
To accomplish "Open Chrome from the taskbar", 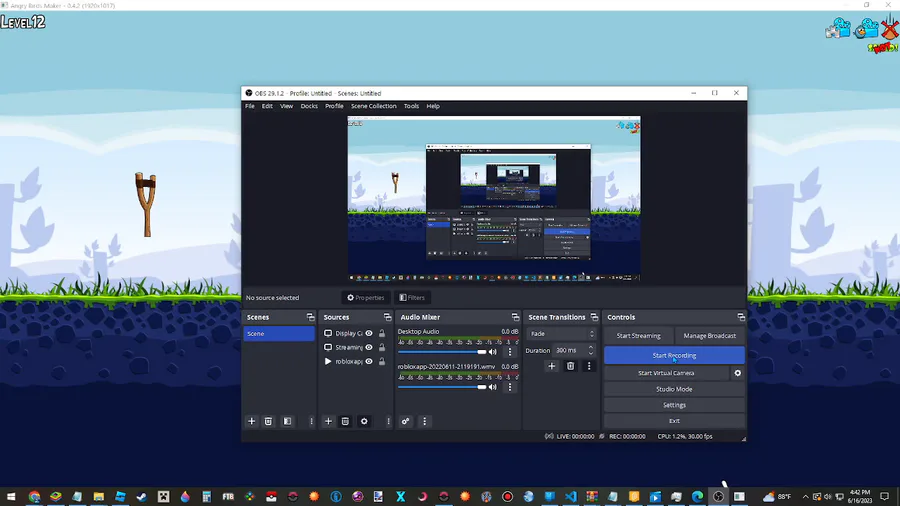I will click(34, 496).
